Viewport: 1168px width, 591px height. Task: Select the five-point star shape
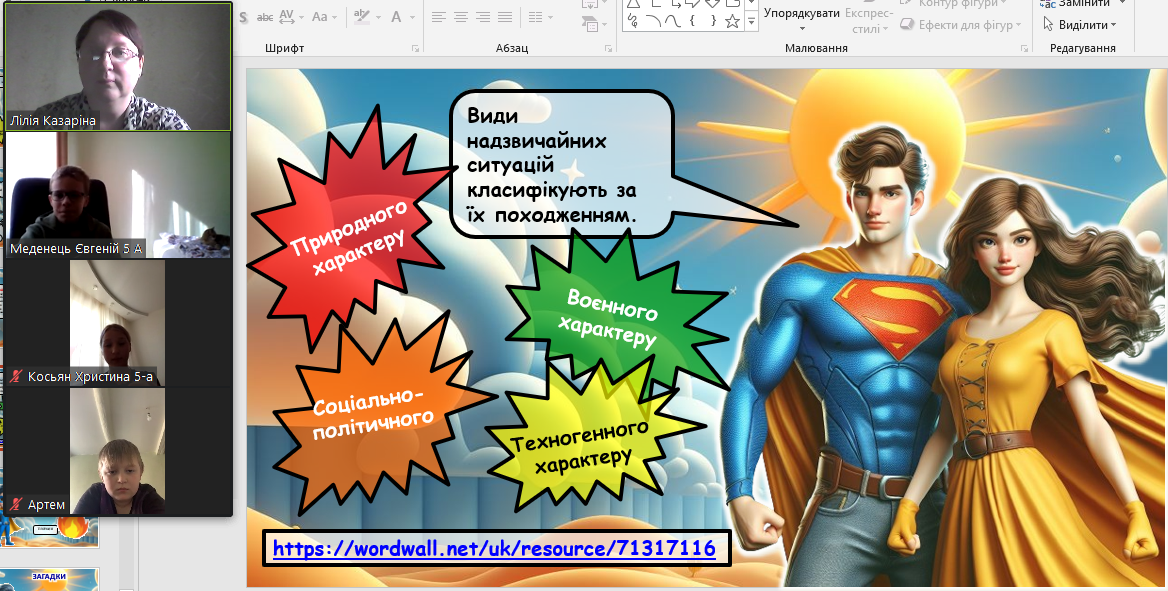731,21
